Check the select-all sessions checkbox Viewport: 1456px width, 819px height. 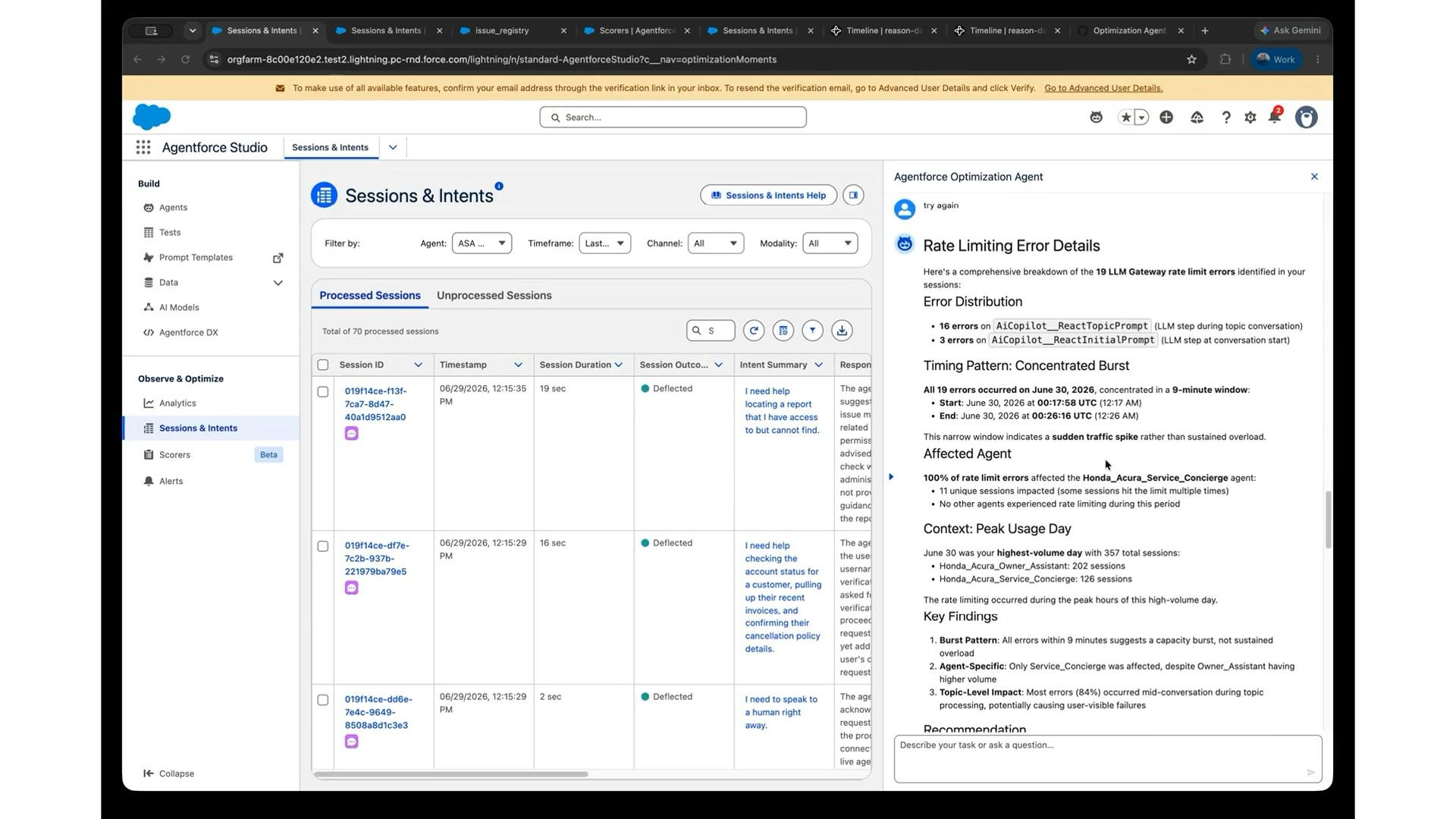click(x=323, y=366)
